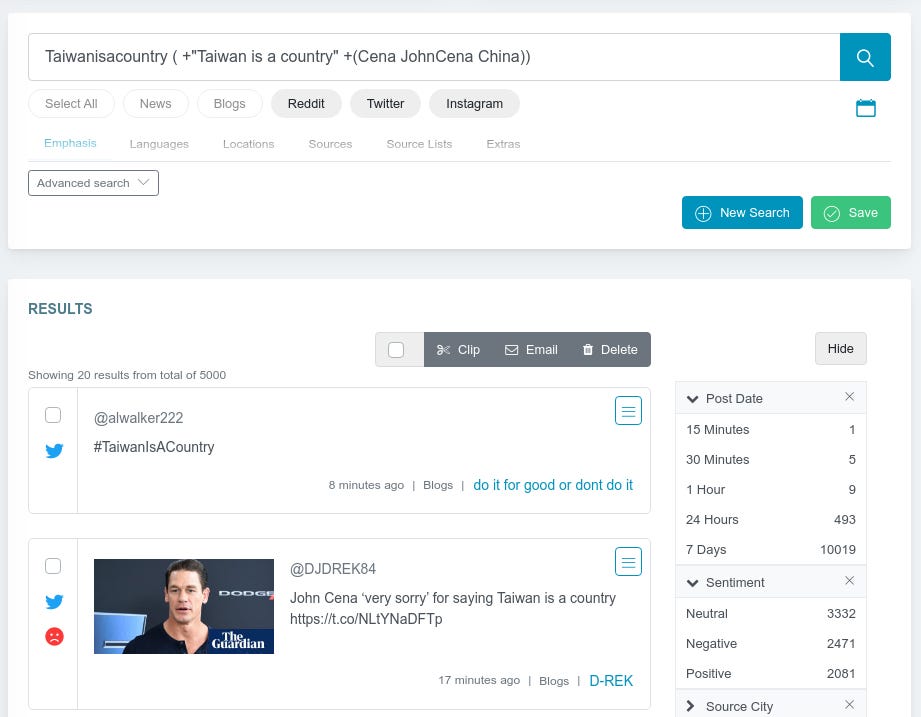Toggle the Twitter source filter
The image size is (921, 717).
coord(385,104)
